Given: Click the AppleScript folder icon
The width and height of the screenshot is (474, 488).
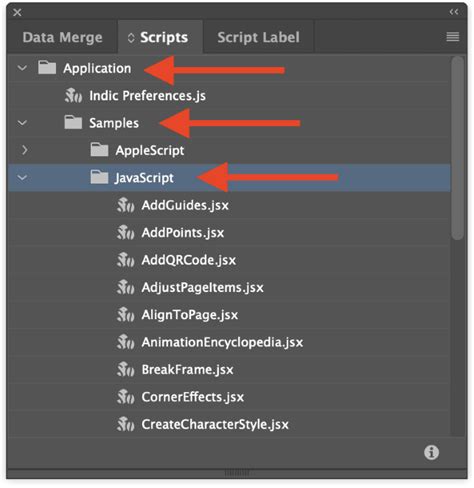Looking at the screenshot, I should point(99,150).
